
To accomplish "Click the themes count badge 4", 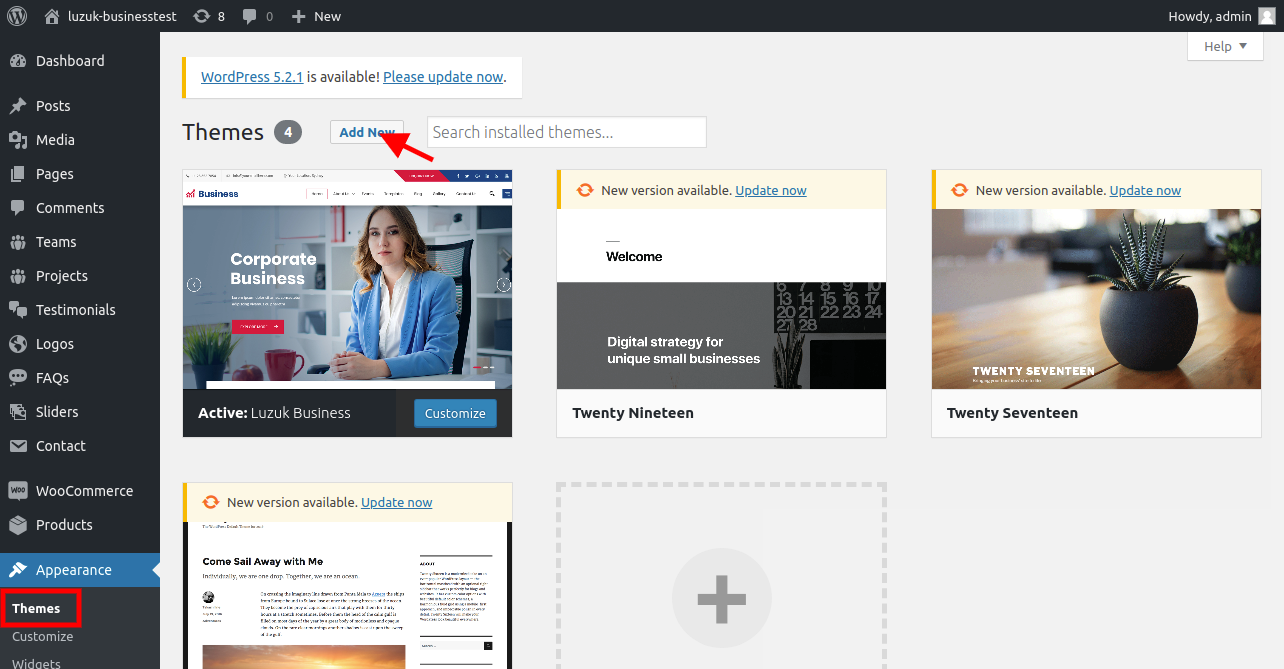I will pyautogui.click(x=288, y=132).
